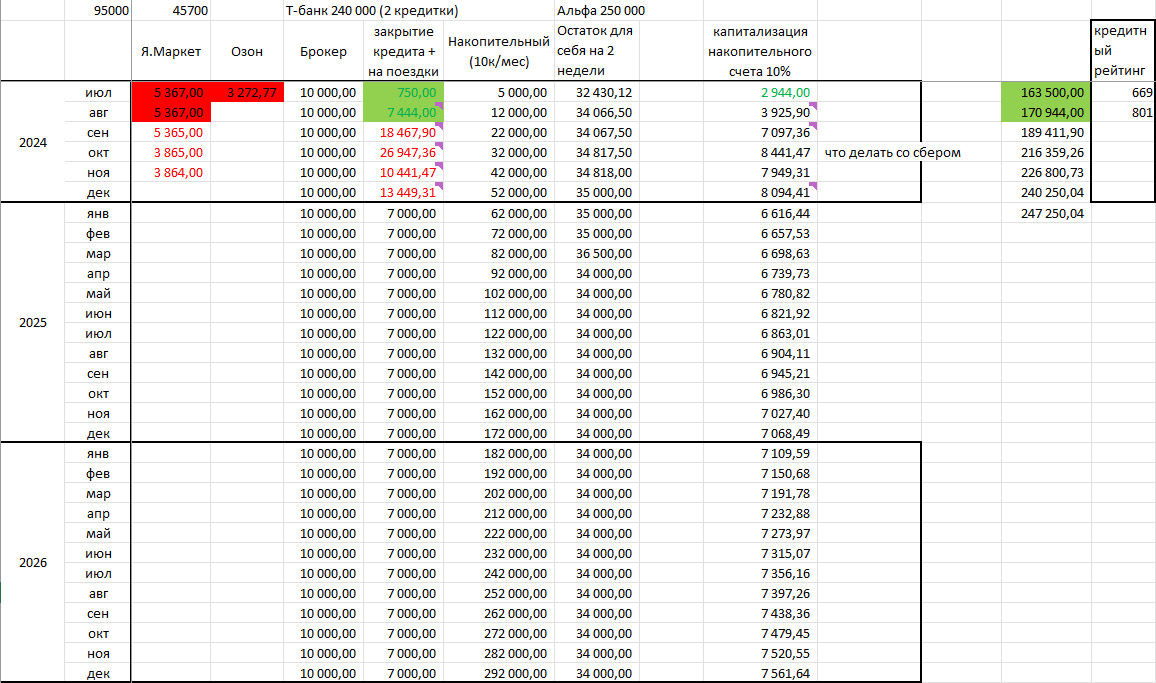Select the remainder value 34 818,00

(597, 173)
